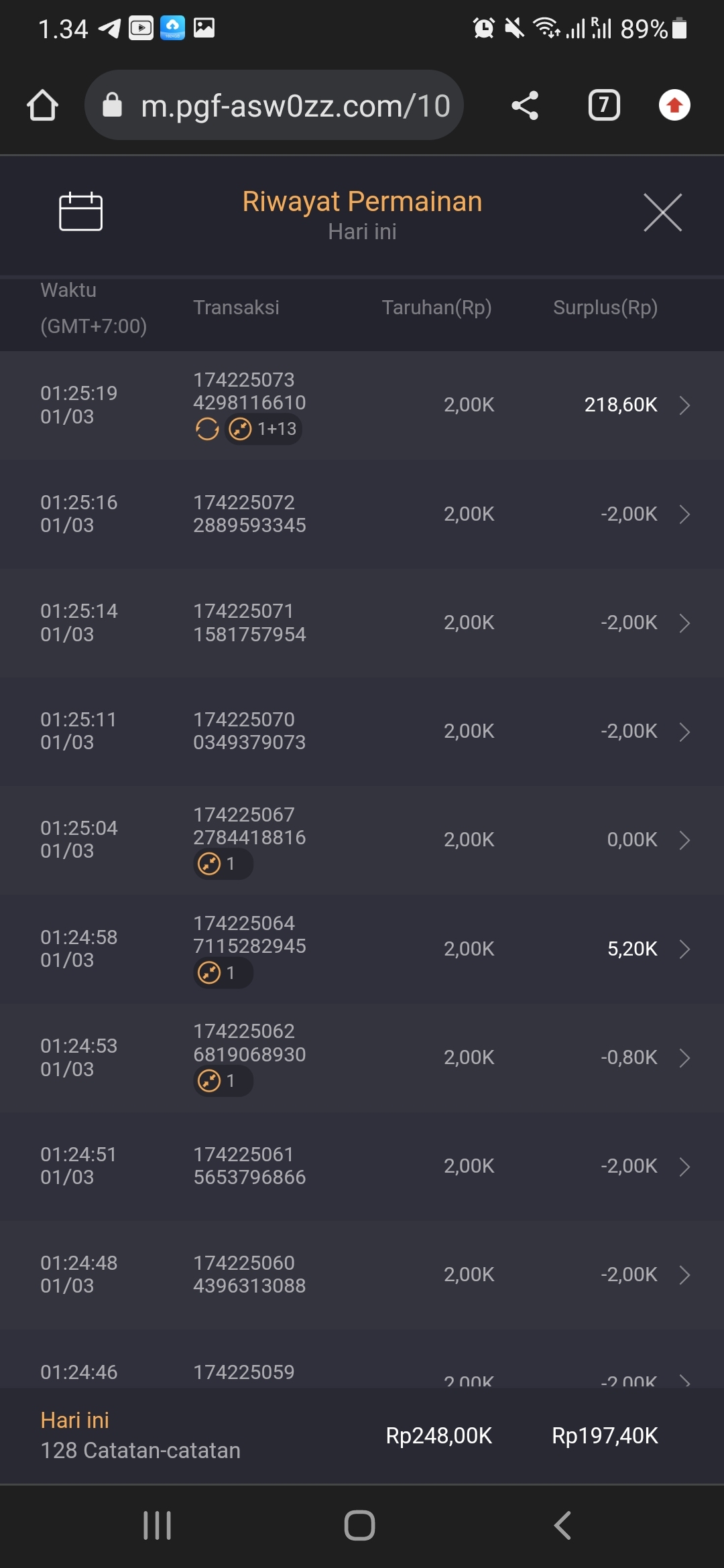Open the calendar date picker icon
The width and height of the screenshot is (724, 1568).
pyautogui.click(x=80, y=212)
